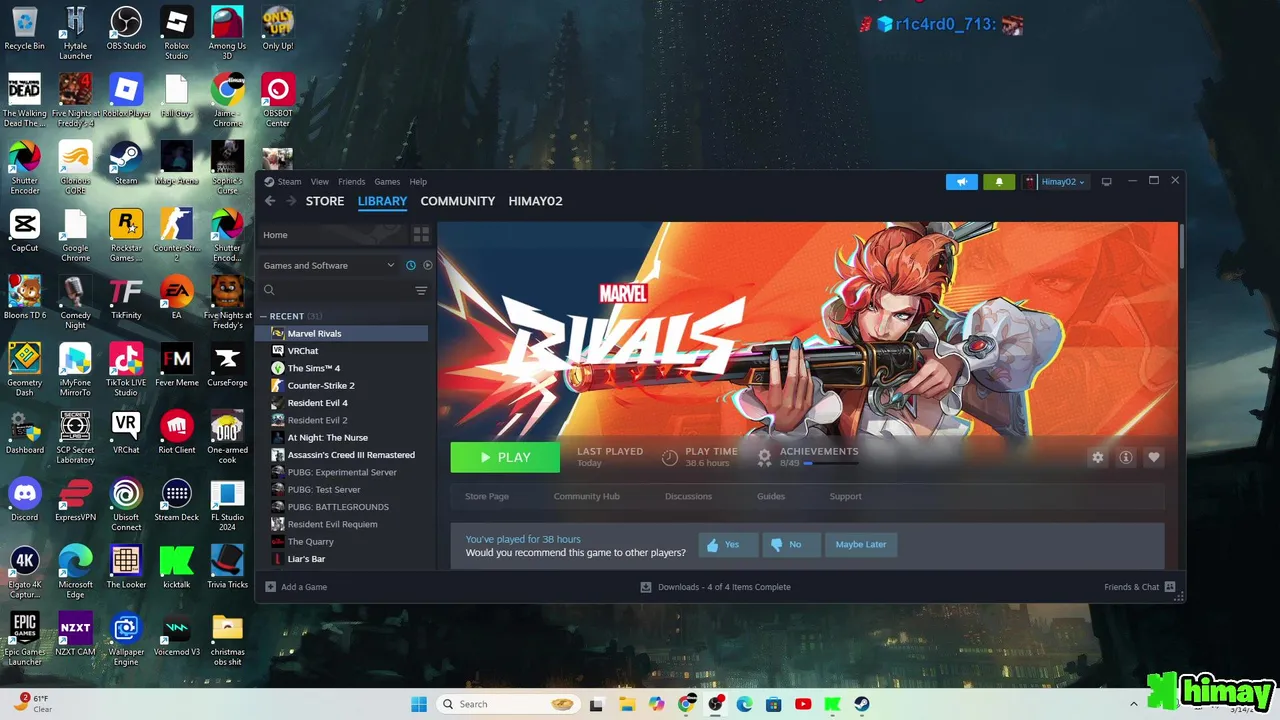Go back using Steam back arrow

tap(270, 201)
